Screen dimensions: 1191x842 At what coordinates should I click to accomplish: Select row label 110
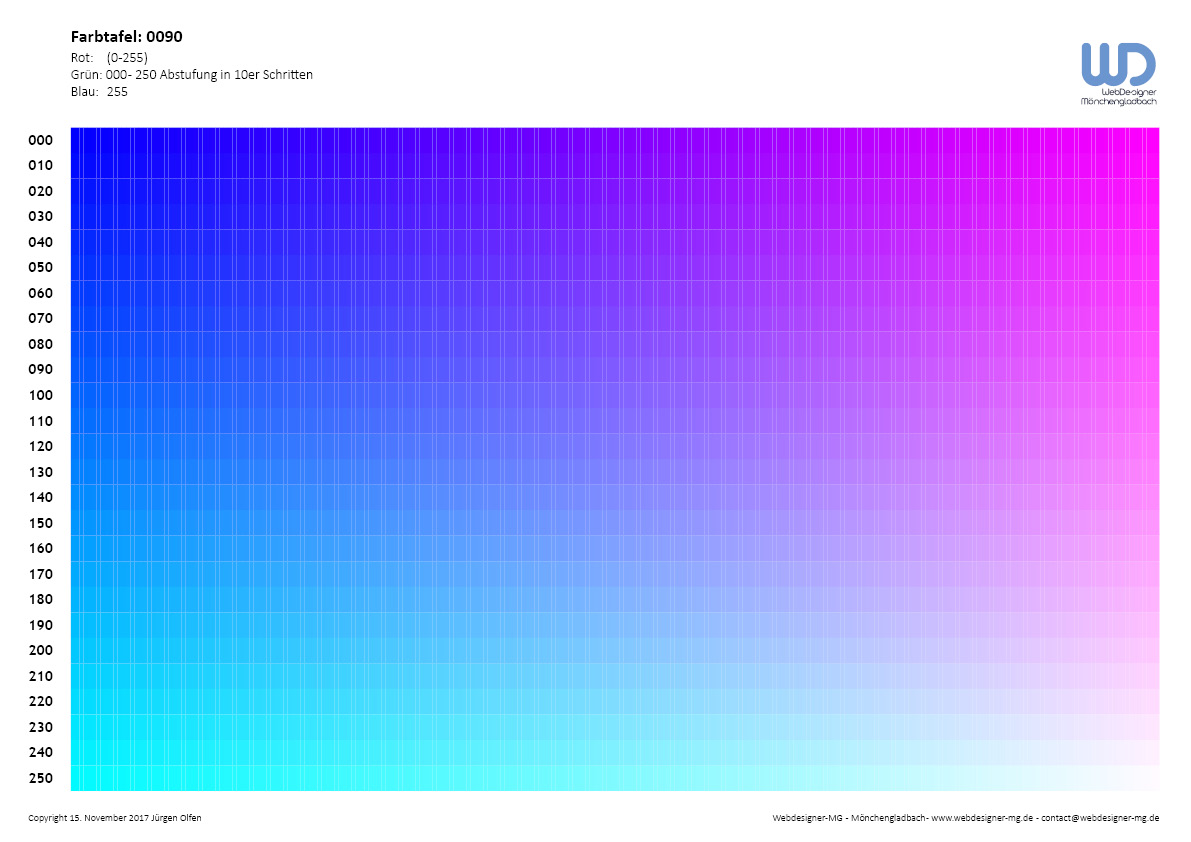pos(40,421)
